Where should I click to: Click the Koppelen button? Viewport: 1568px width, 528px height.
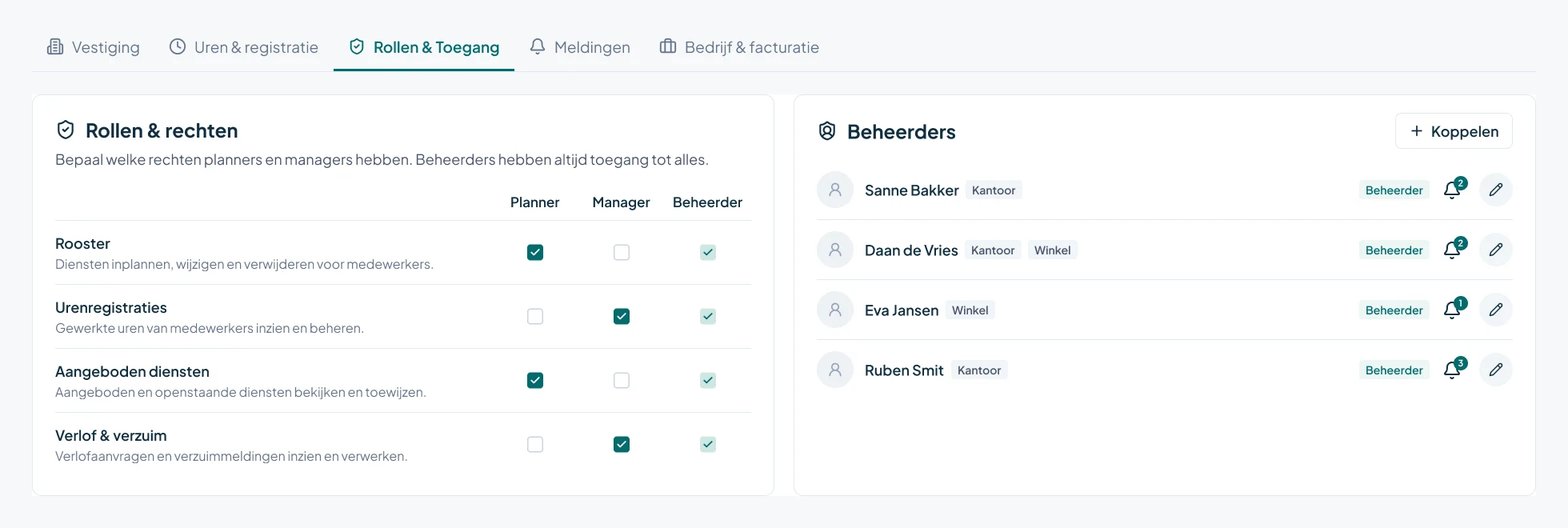1454,131
